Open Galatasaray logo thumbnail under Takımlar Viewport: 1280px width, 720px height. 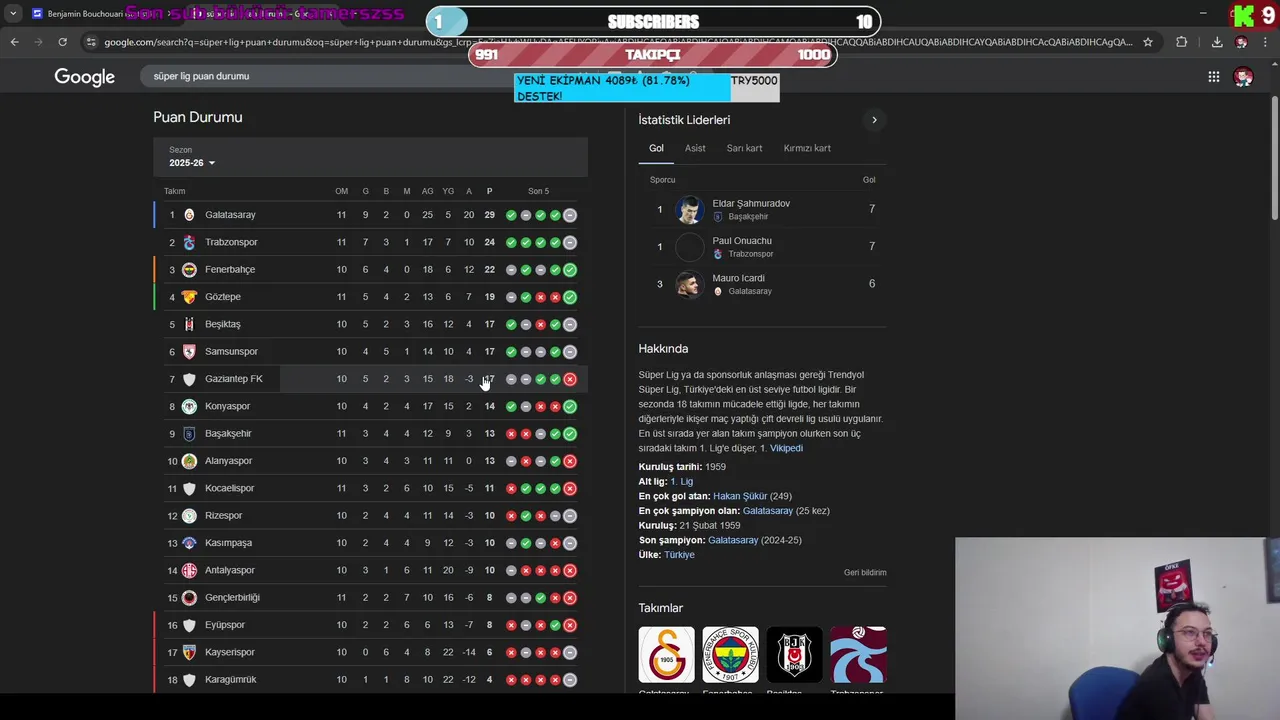coord(666,655)
